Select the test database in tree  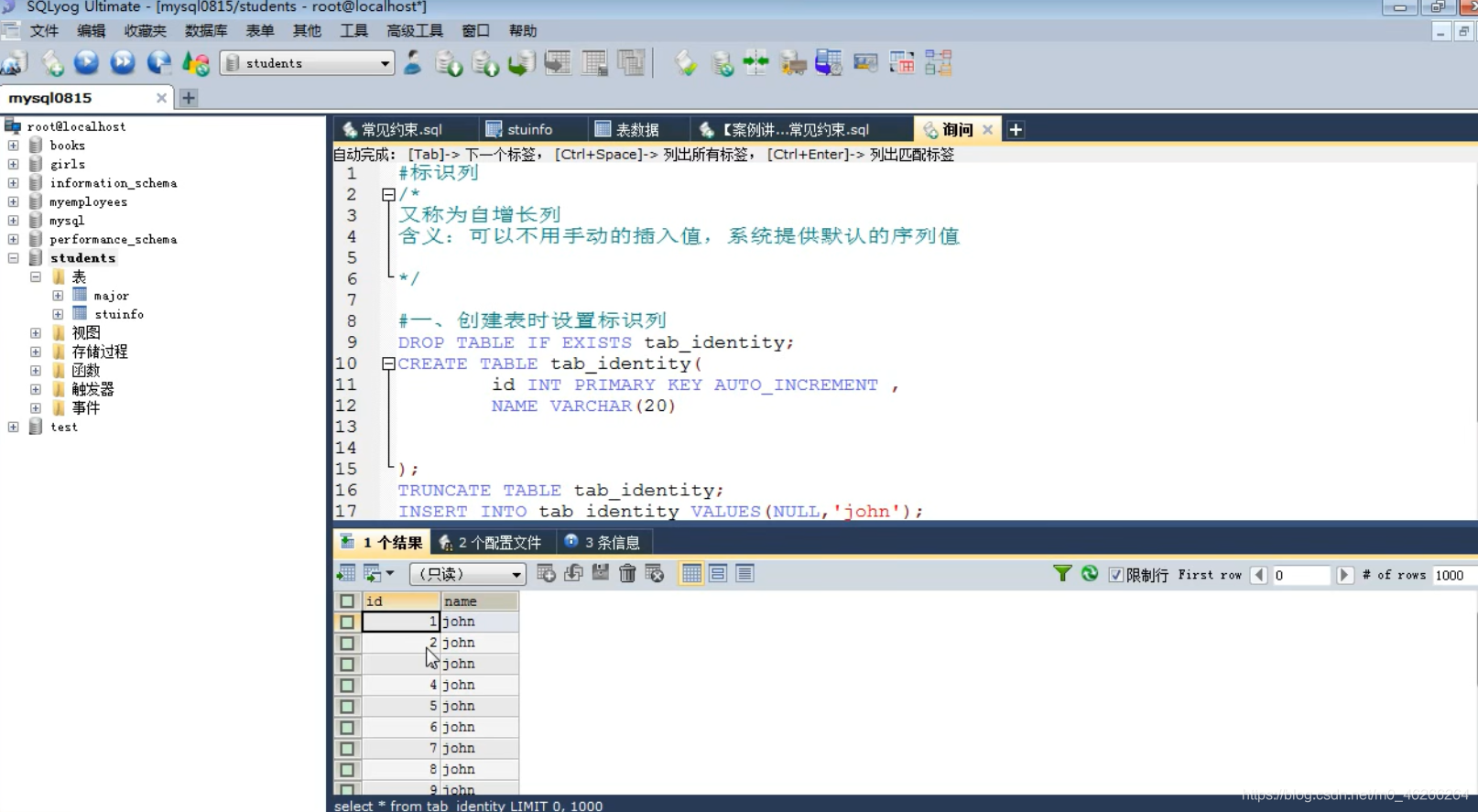[x=64, y=428]
